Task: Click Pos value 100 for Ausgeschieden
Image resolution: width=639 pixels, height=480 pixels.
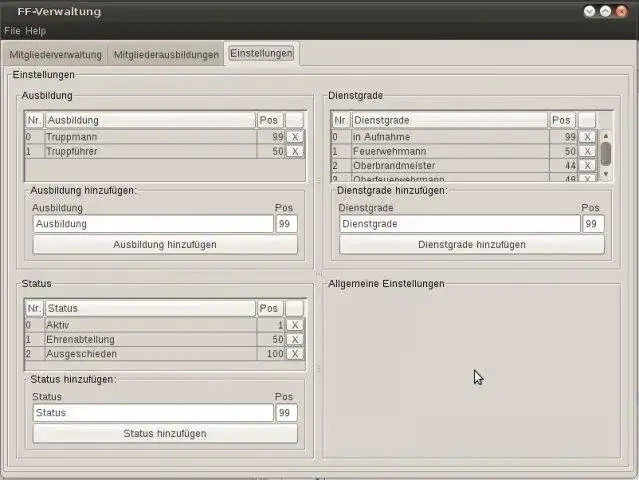Action: pos(271,354)
